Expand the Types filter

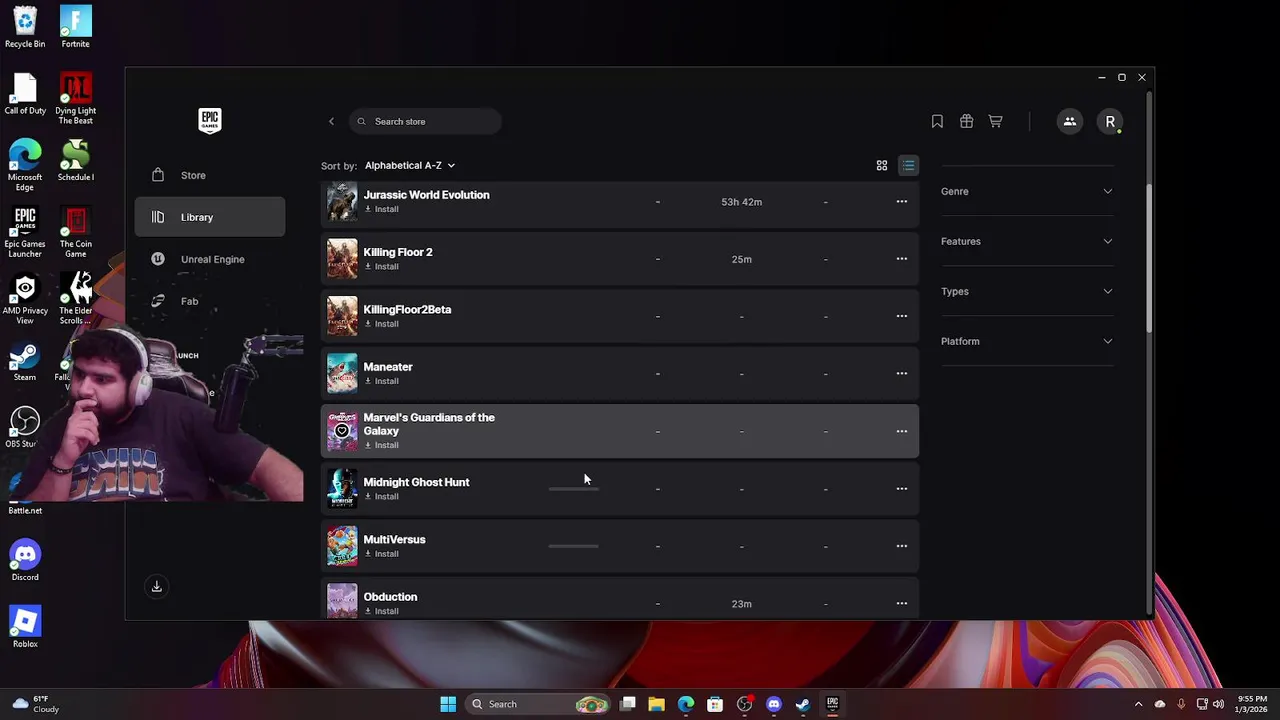click(x=1027, y=291)
